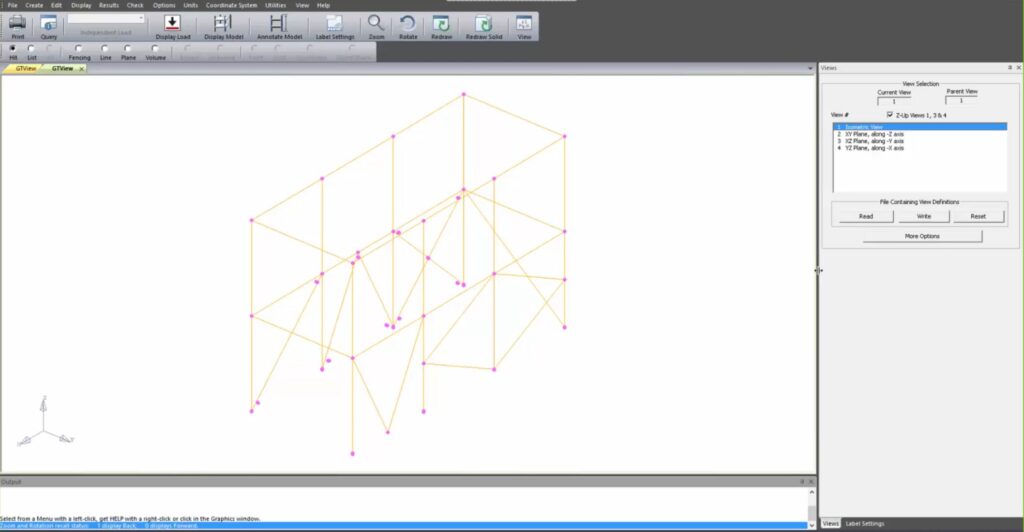The height and width of the screenshot is (532, 1024).
Task: Select the Rotate tool
Action: [x=407, y=25]
